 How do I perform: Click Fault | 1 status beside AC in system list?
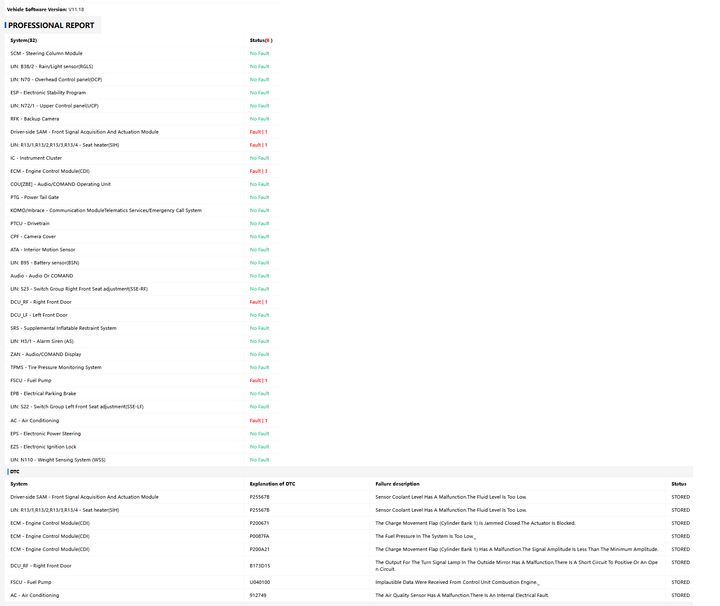(x=258, y=421)
